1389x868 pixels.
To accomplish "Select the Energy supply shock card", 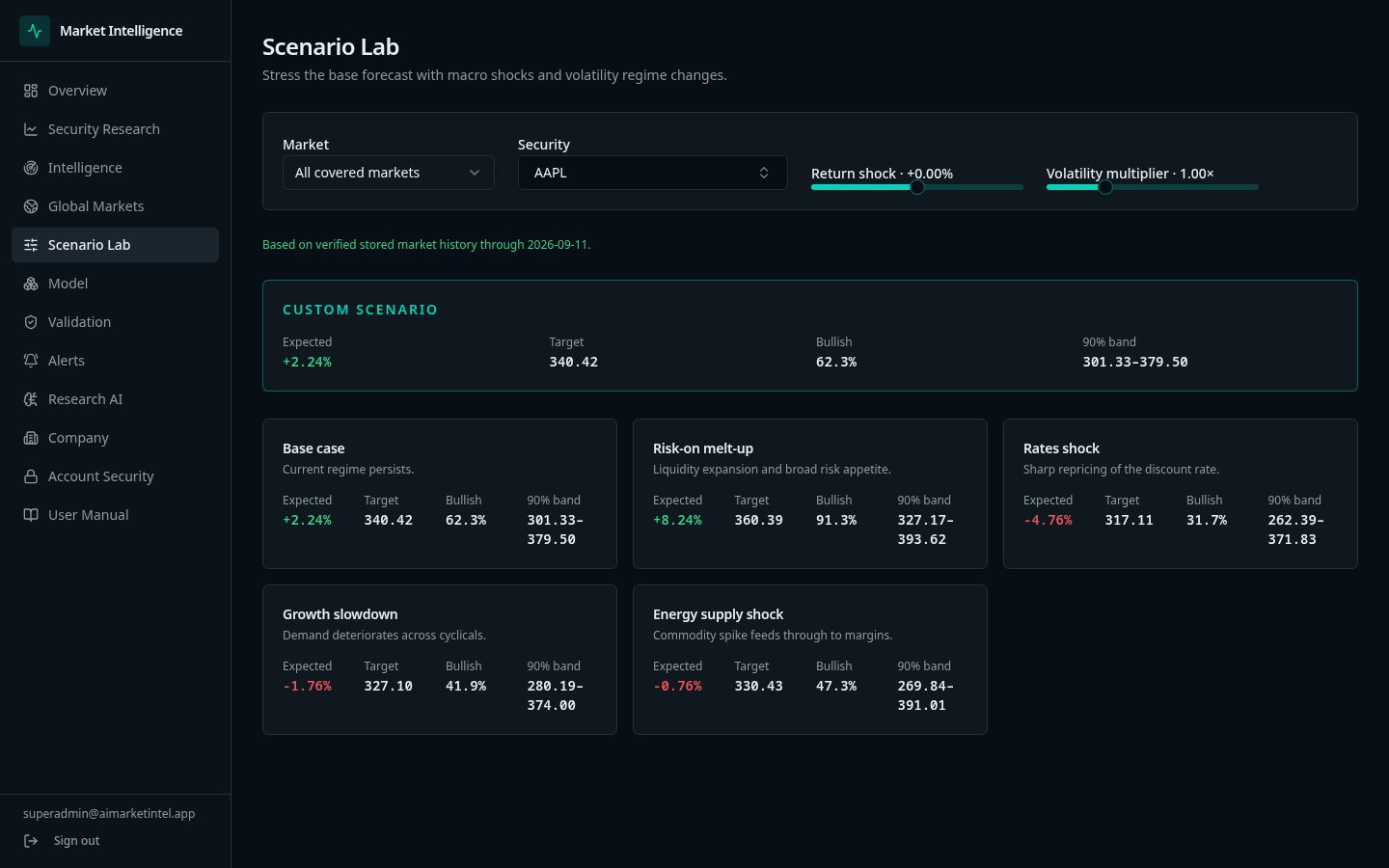I will coord(810,660).
